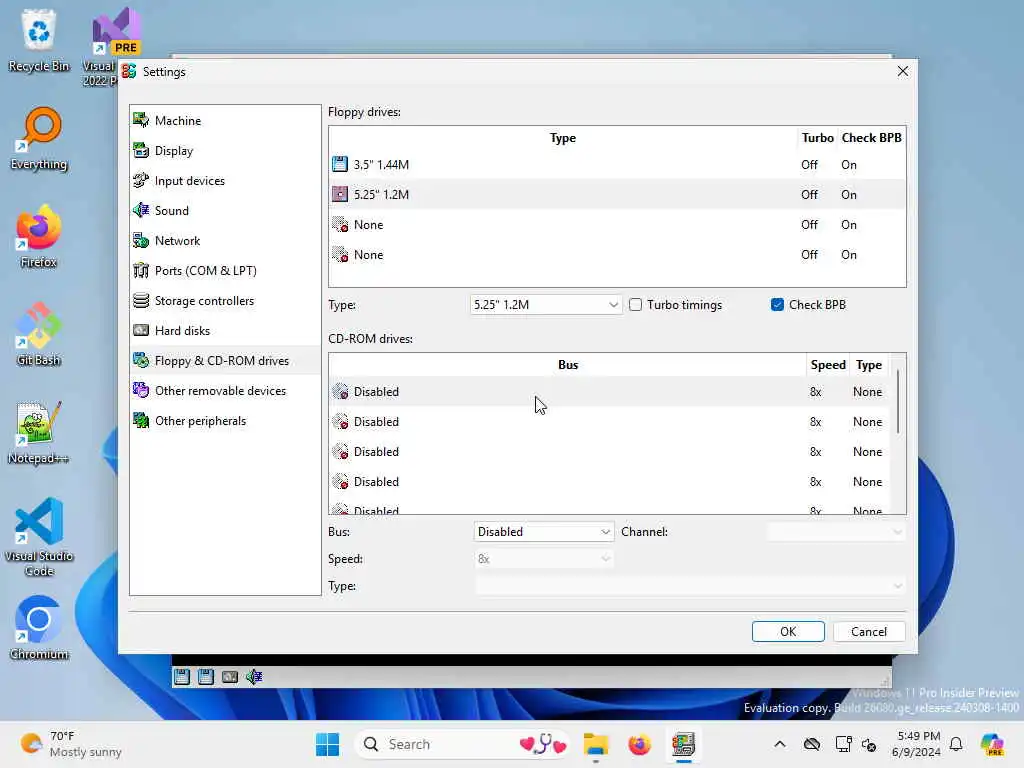Viewport: 1024px width, 768px height.
Task: Open File Explorer from taskbar
Action: click(596, 744)
